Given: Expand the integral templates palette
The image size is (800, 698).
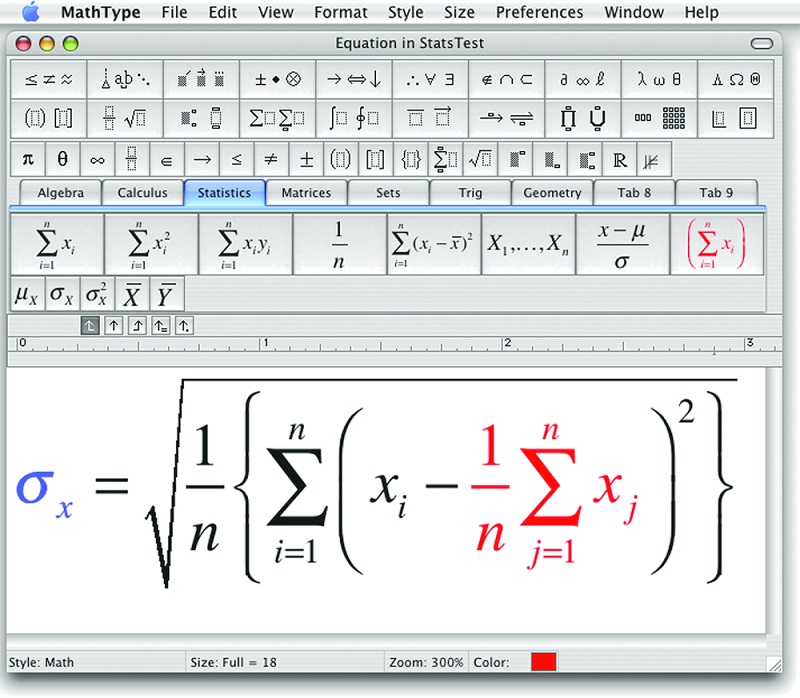Looking at the screenshot, I should [x=354, y=118].
